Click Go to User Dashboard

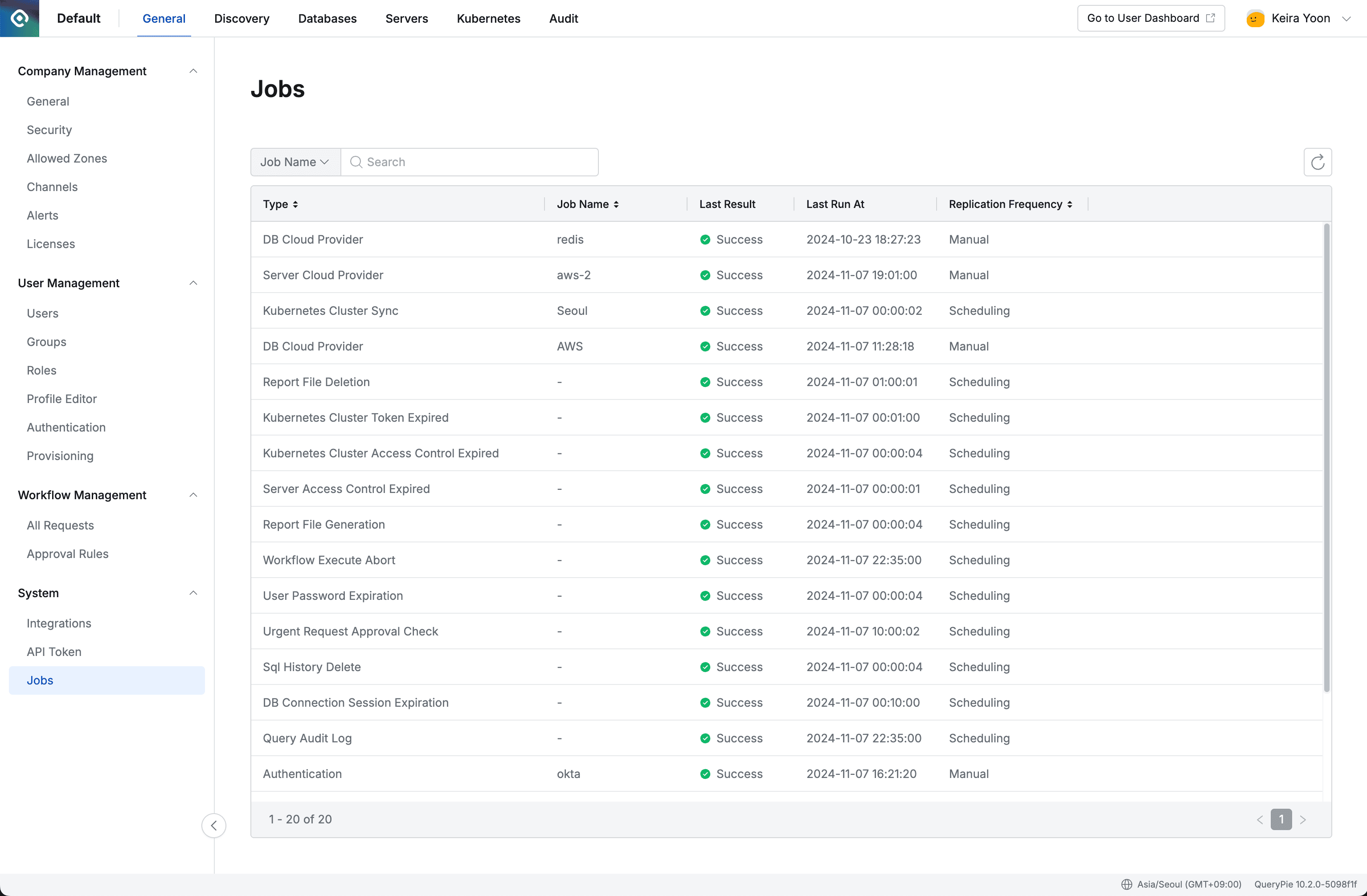pos(1143,18)
